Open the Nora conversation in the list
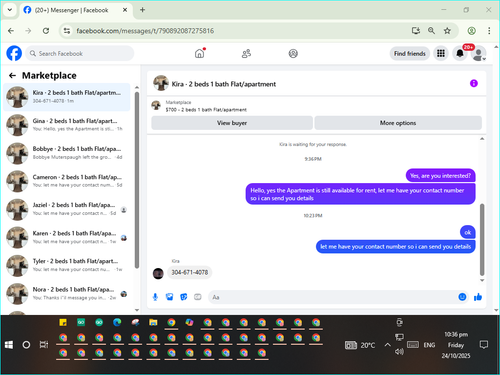This screenshot has width=500, height=375. pos(67,294)
